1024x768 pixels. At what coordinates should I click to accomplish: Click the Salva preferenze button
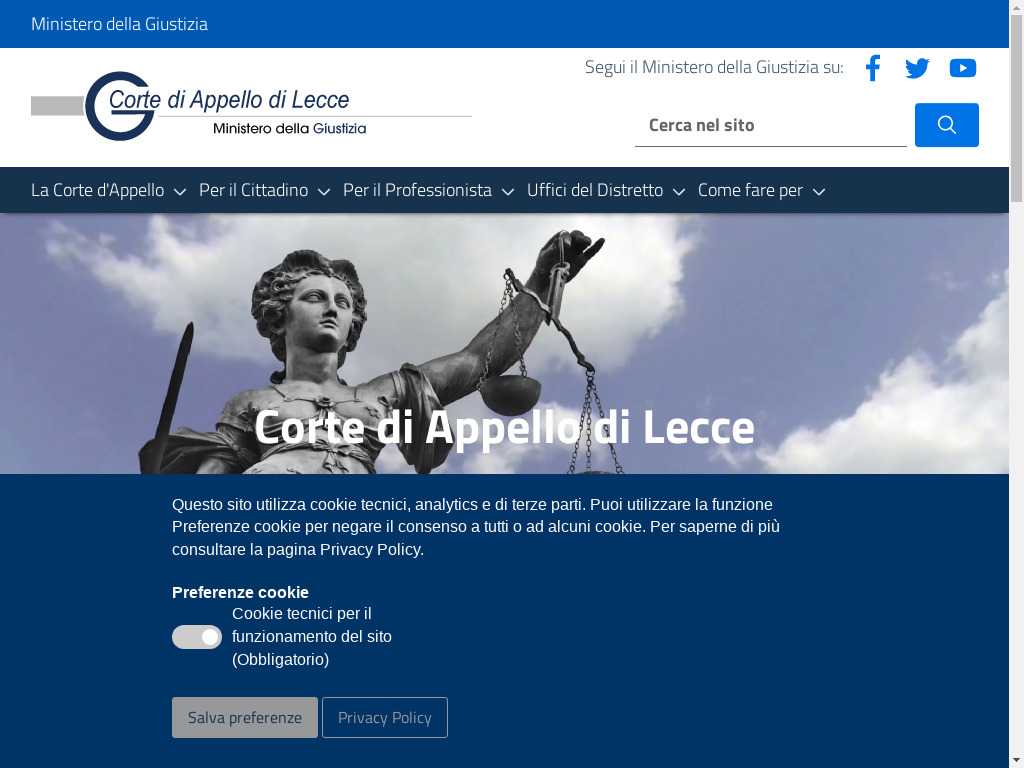(245, 717)
